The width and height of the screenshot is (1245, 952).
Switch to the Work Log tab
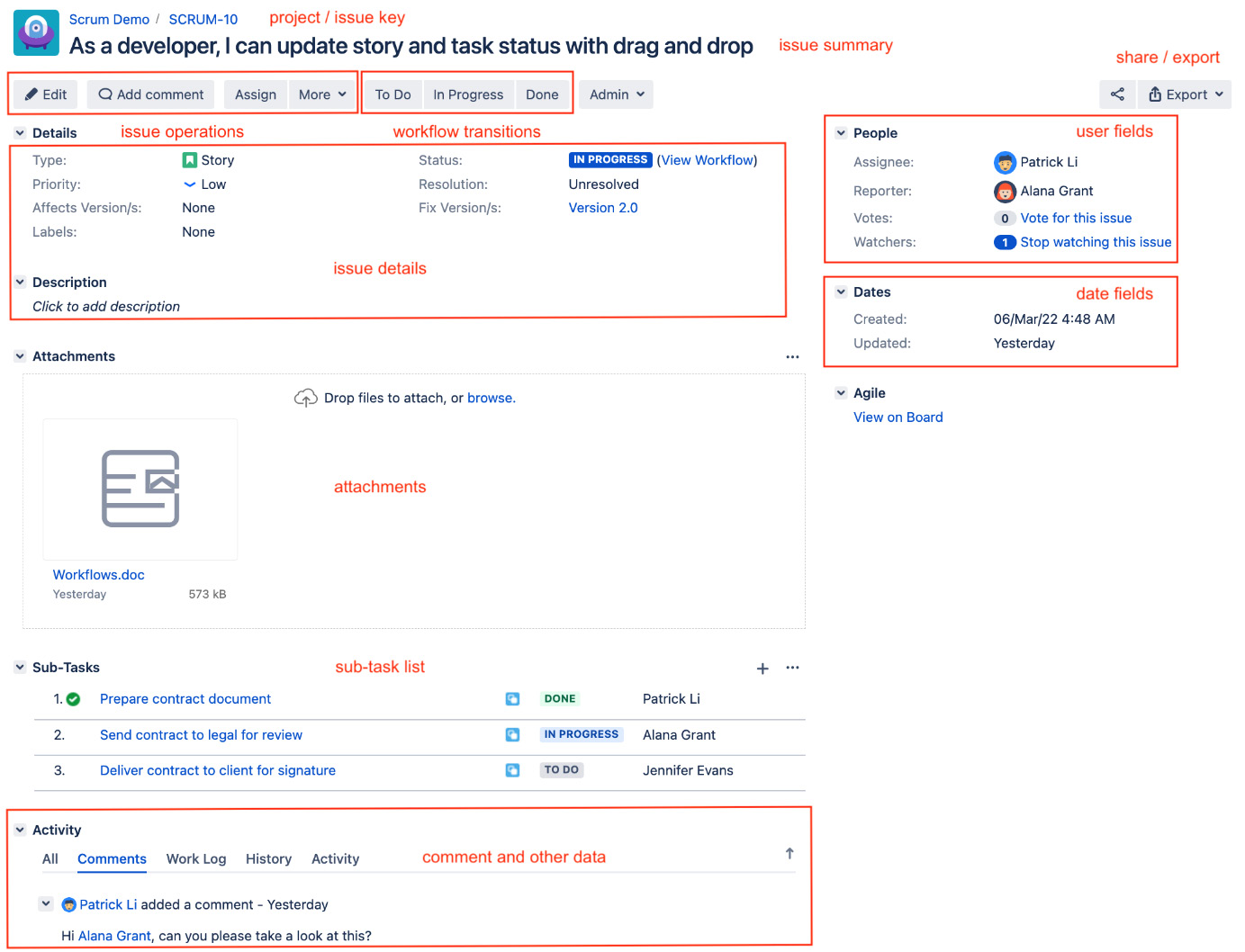pos(195,858)
